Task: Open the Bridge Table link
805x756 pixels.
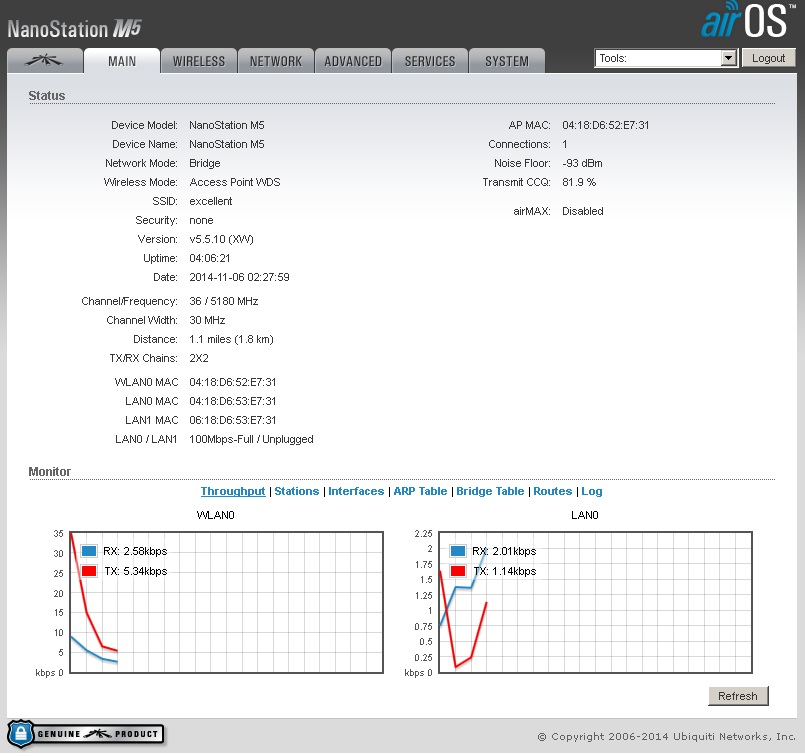Action: coord(490,491)
